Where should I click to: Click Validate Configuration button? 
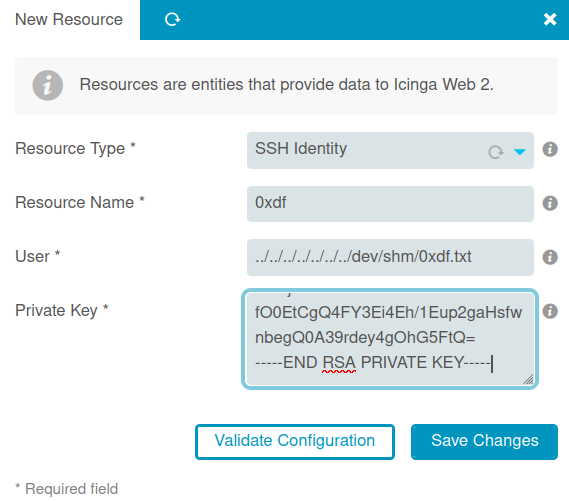[x=295, y=442]
